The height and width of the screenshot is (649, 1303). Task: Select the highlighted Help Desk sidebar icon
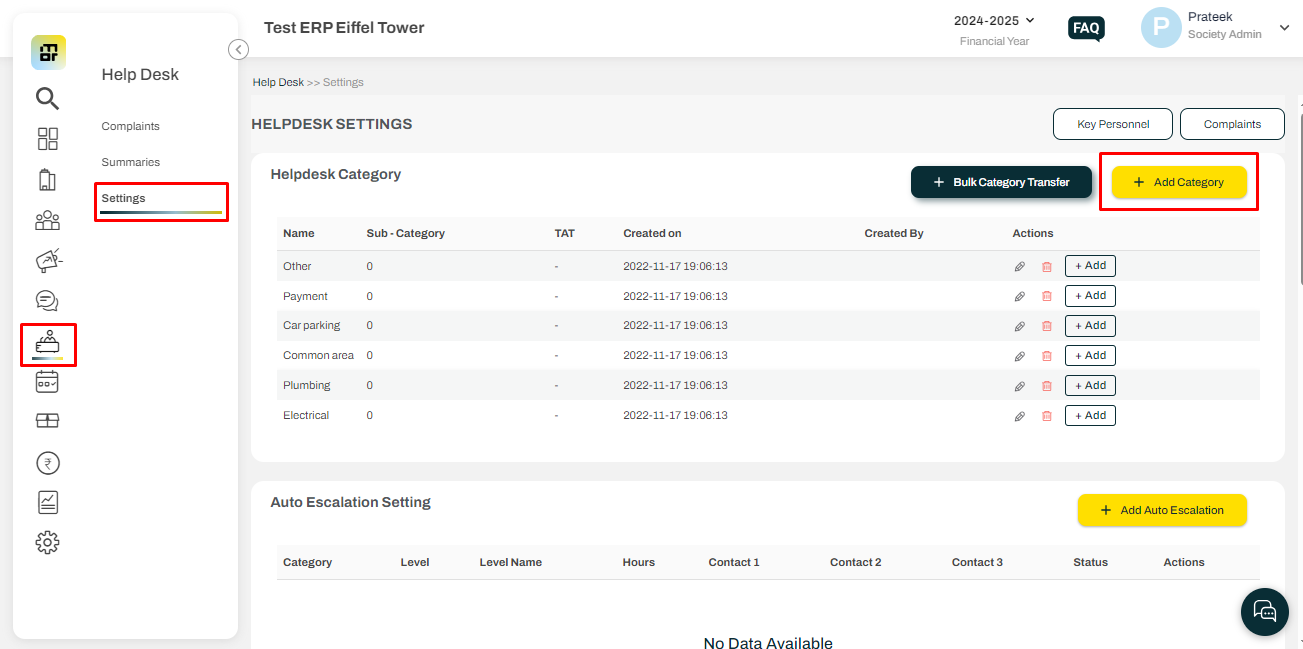tap(47, 343)
